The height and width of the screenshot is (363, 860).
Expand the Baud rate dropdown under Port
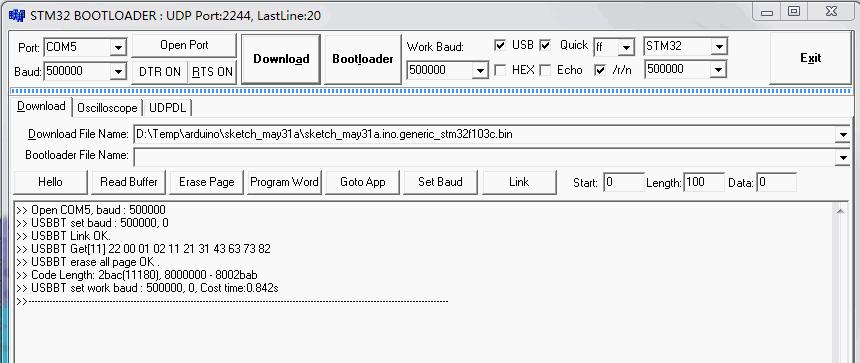point(118,71)
